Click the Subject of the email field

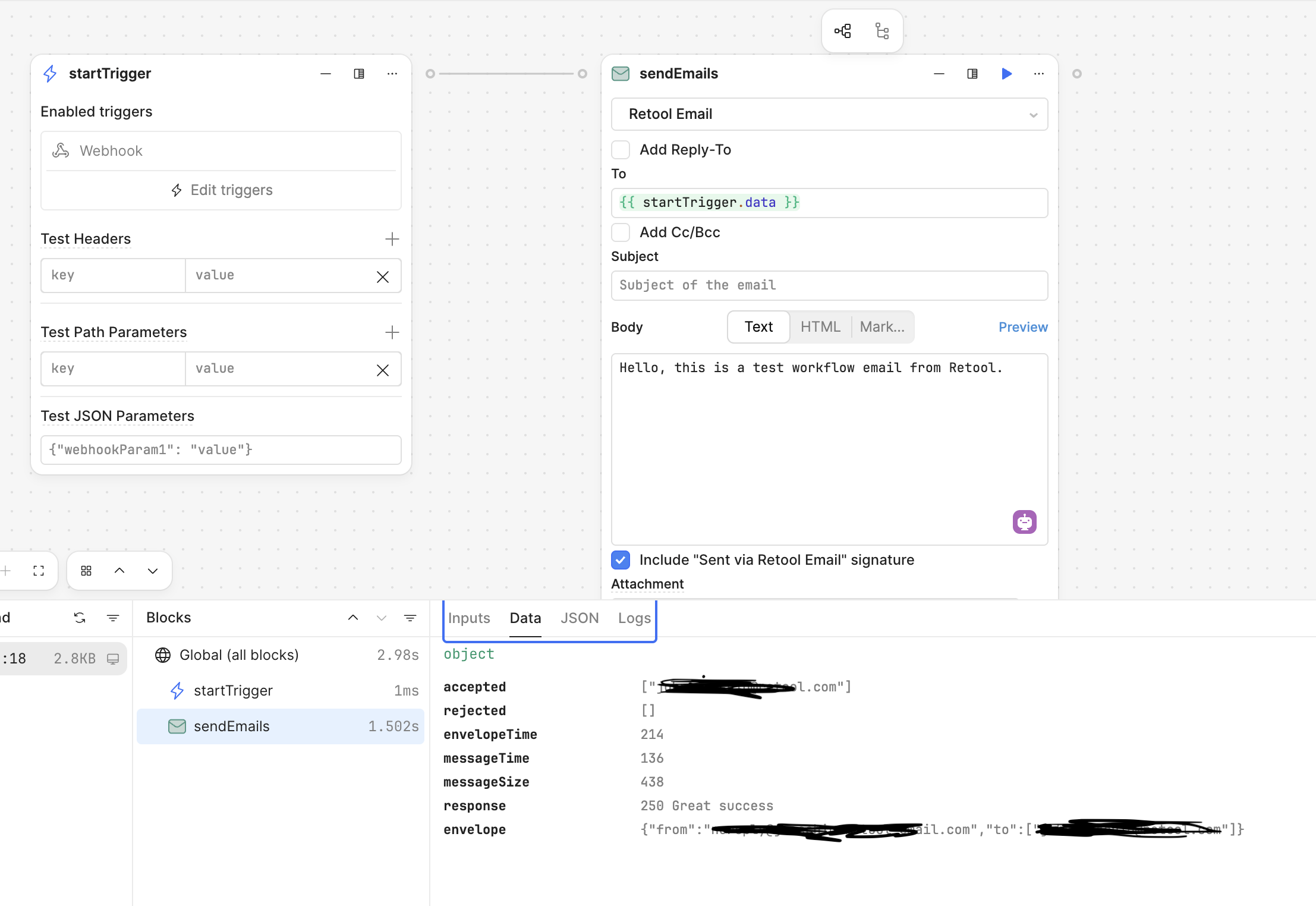[x=829, y=285]
